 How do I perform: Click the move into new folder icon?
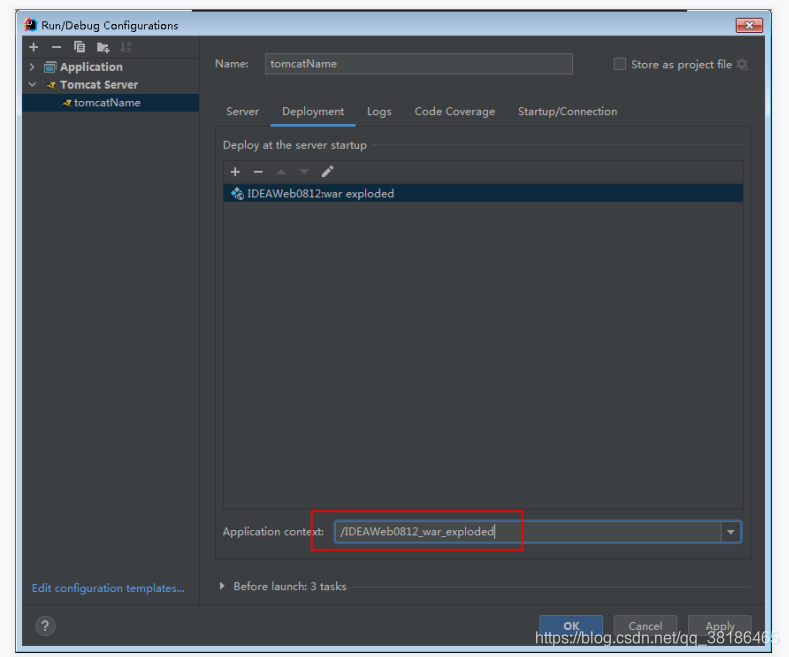(103, 48)
